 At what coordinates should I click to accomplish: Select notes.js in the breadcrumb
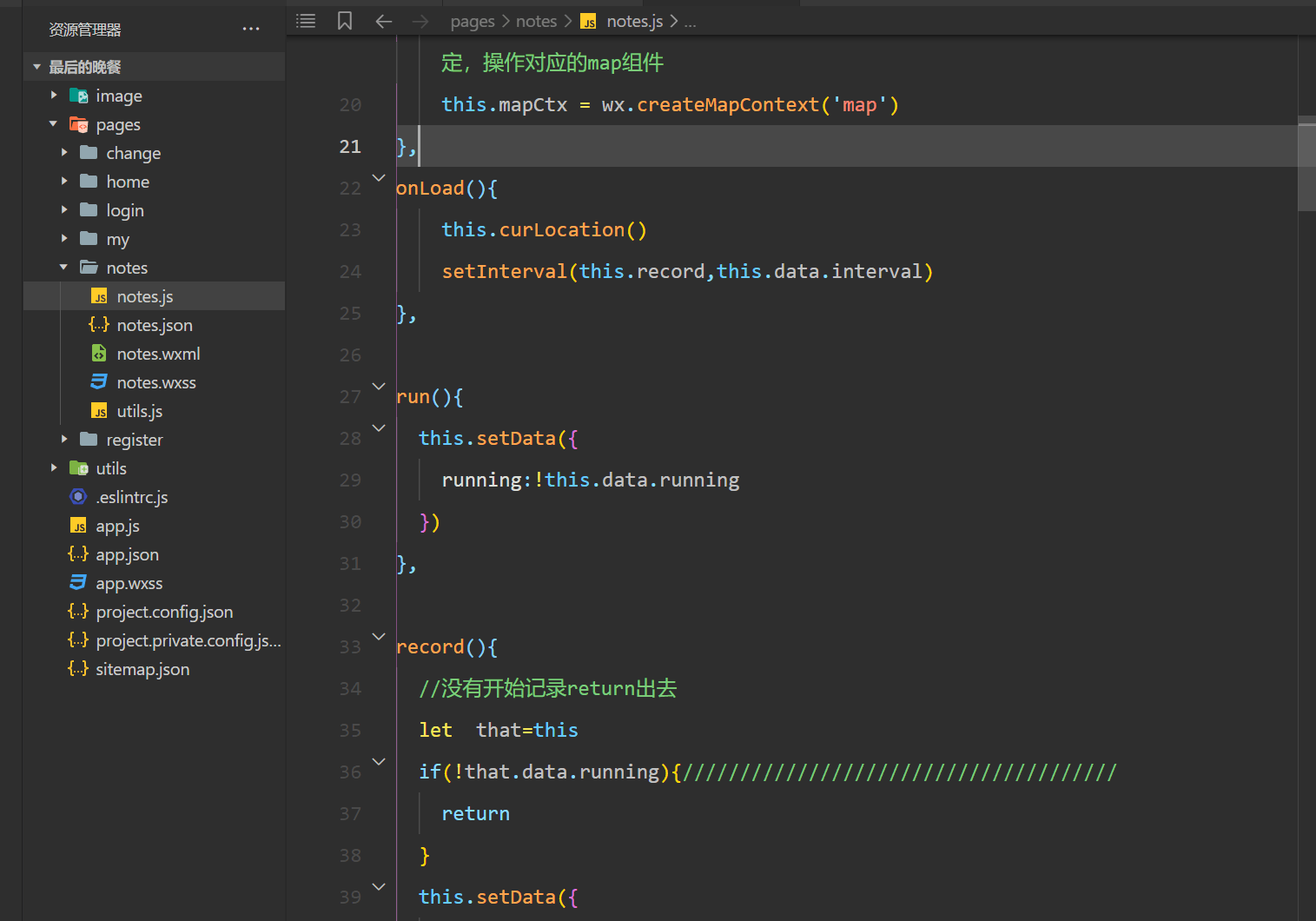[635, 22]
